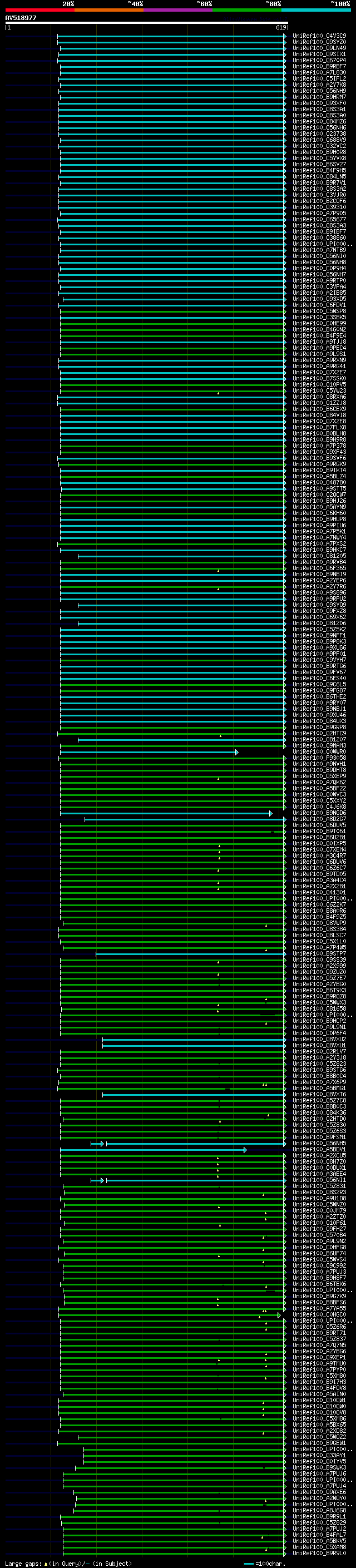Viewport: 356px width, 1568px height.
Task: Click the UniRef100_A9NVH1 hit label
Action: [x=319, y=764]
